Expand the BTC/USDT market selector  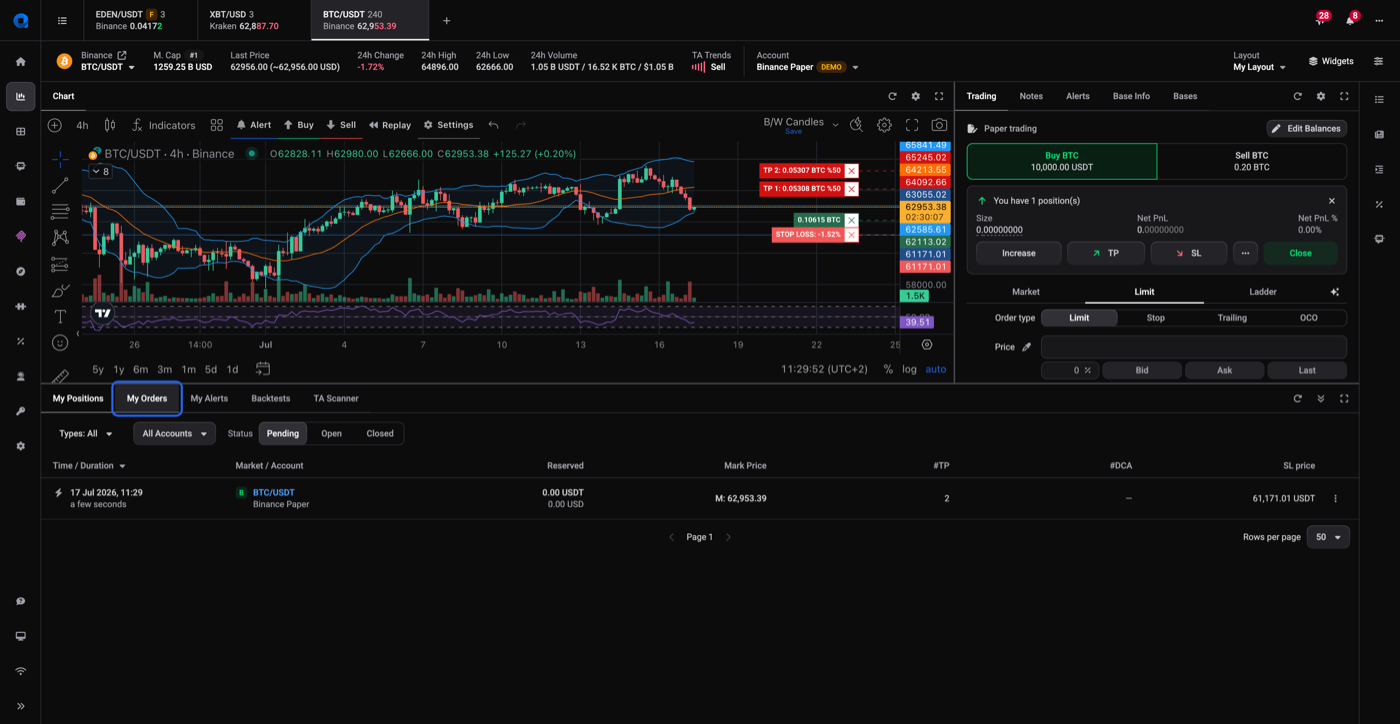(108, 67)
